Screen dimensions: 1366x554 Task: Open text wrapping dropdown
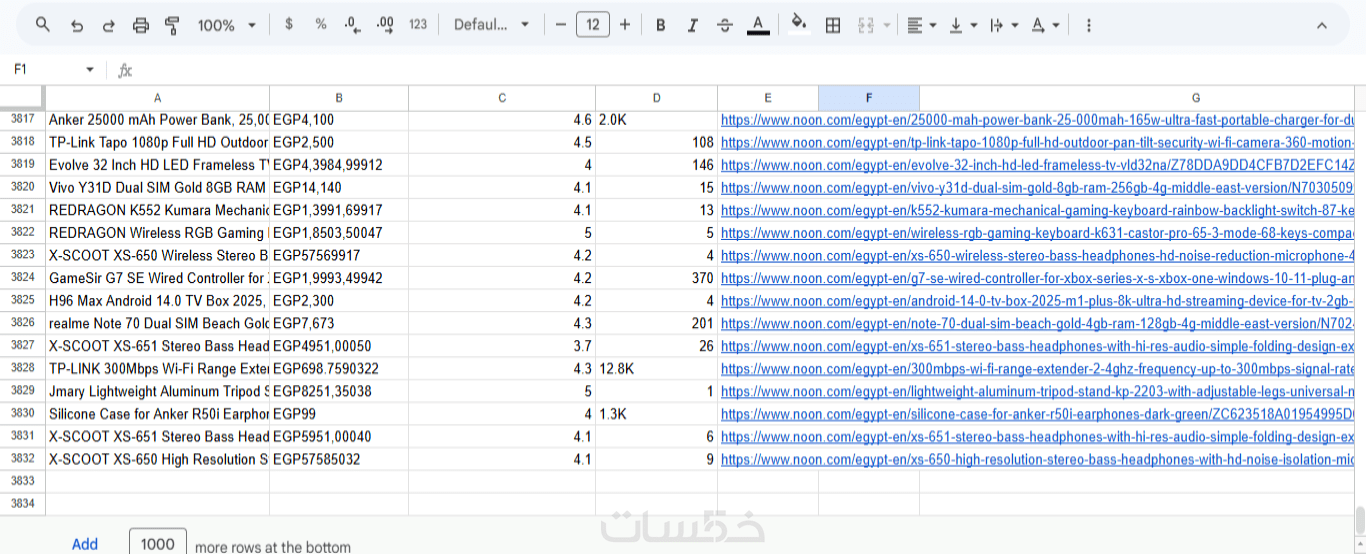point(1003,25)
